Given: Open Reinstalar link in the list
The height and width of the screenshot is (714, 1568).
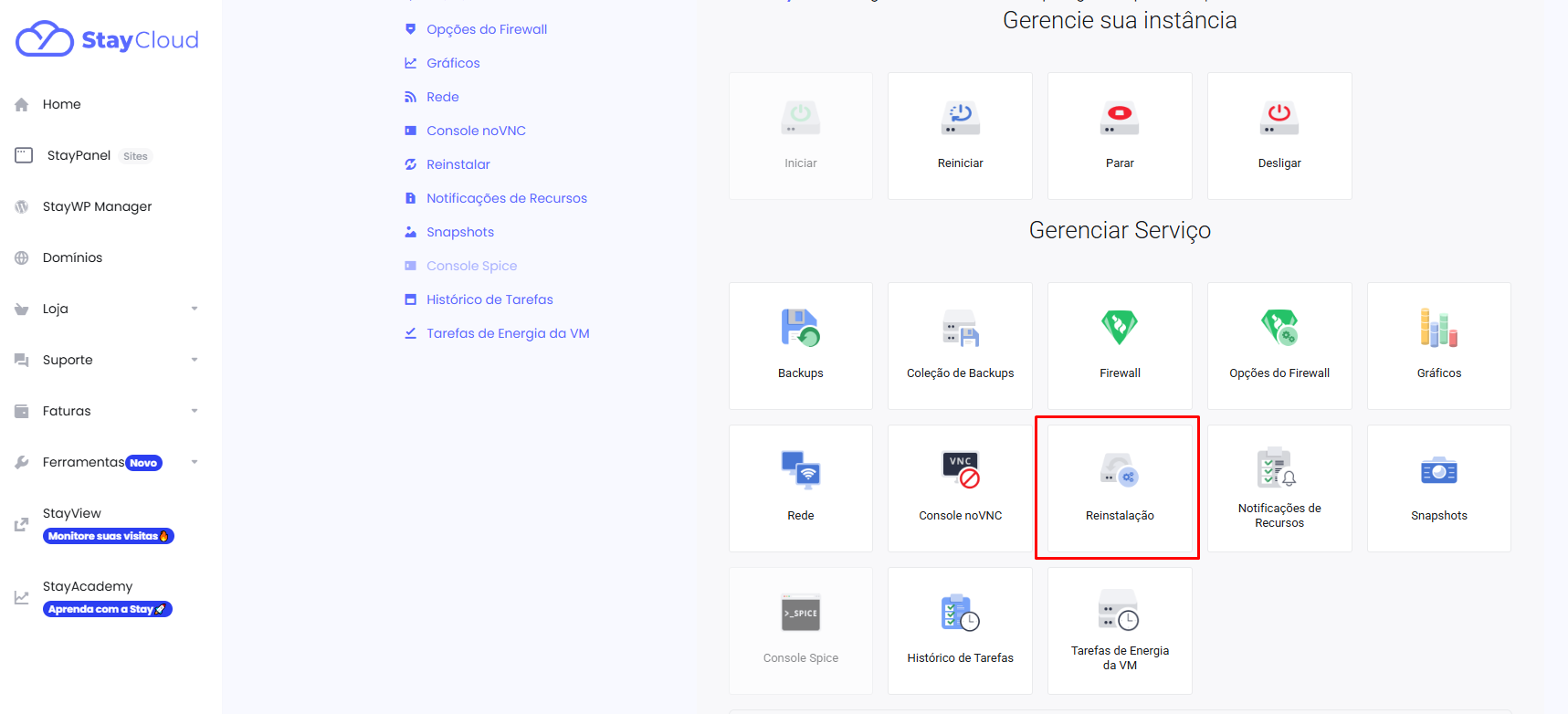Looking at the screenshot, I should click(x=458, y=164).
